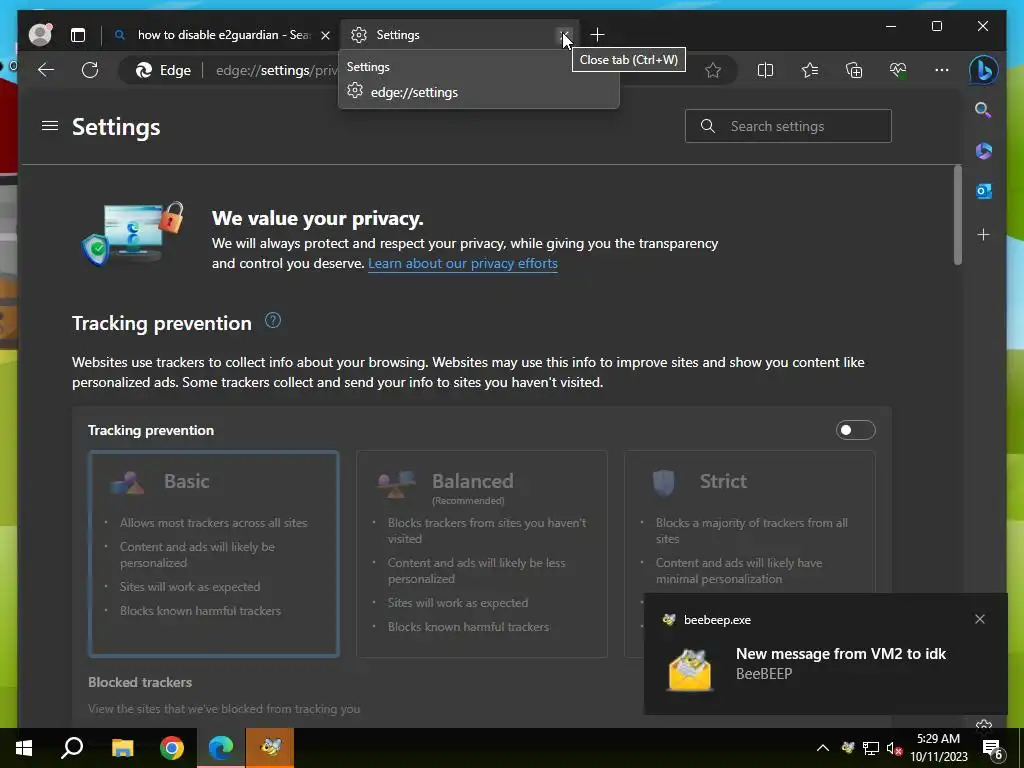Open File Explorer from taskbar
Viewport: 1024px width, 768px height.
122,748
